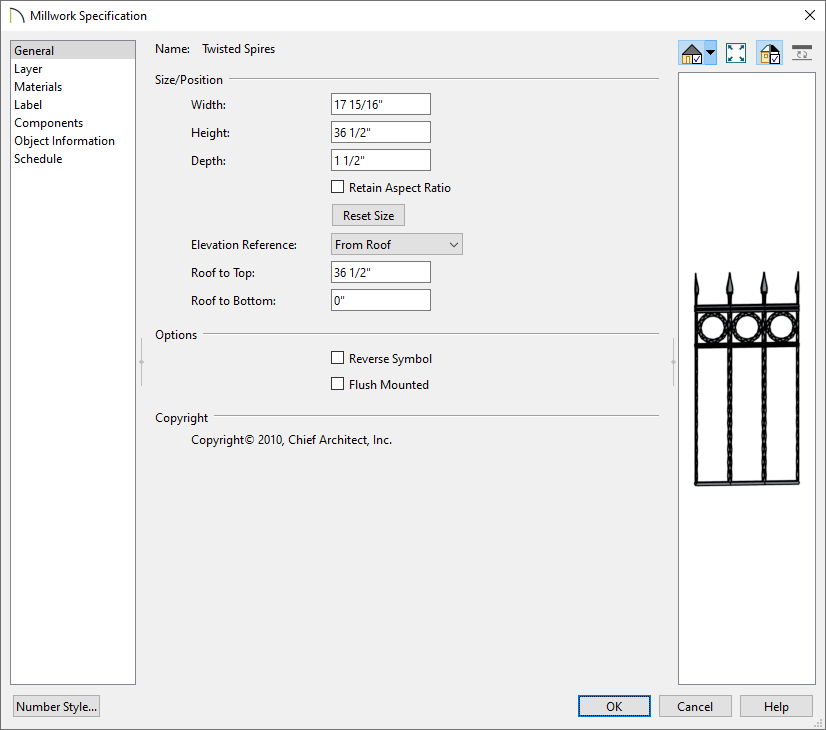Click the Reset Size button

368,215
